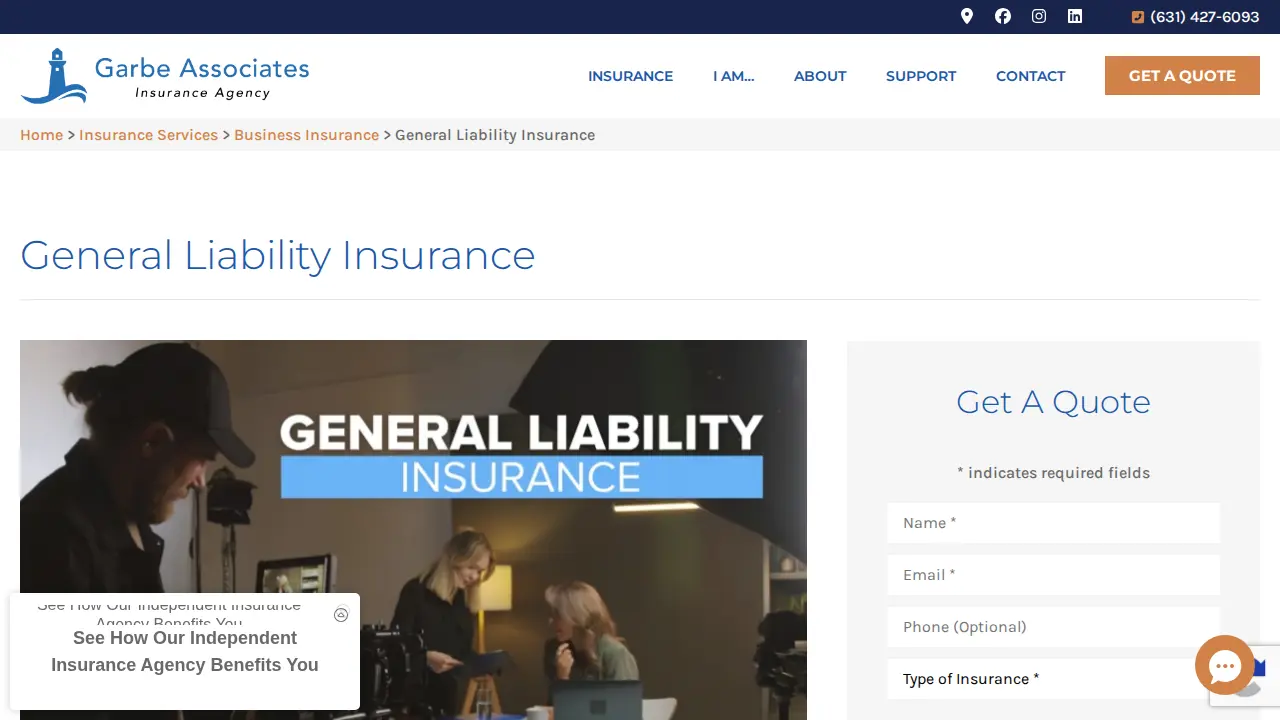Minimize the independent agency popup

coord(341,615)
